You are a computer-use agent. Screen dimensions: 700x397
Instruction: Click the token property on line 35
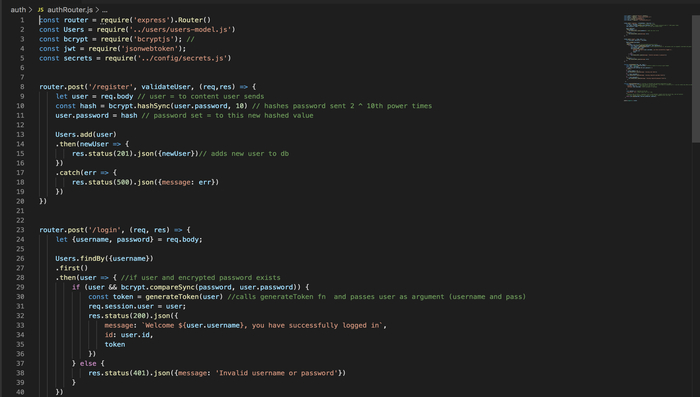[115, 344]
